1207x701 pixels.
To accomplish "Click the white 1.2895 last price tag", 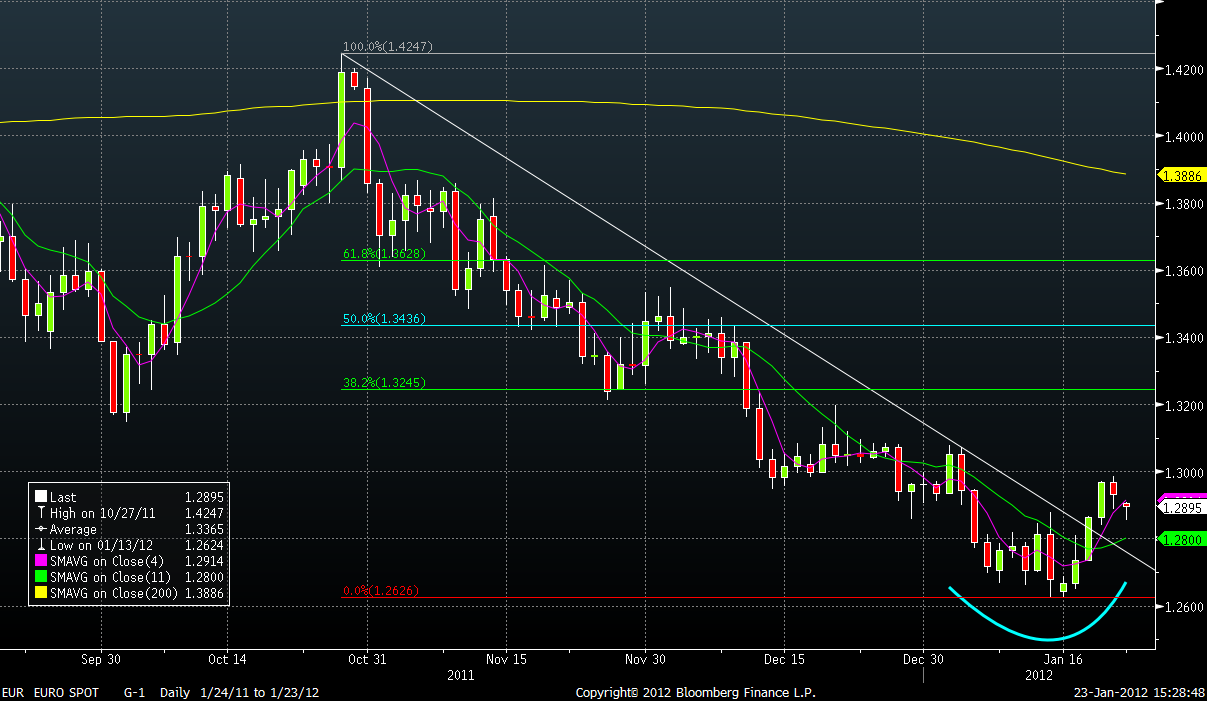I will click(1180, 508).
